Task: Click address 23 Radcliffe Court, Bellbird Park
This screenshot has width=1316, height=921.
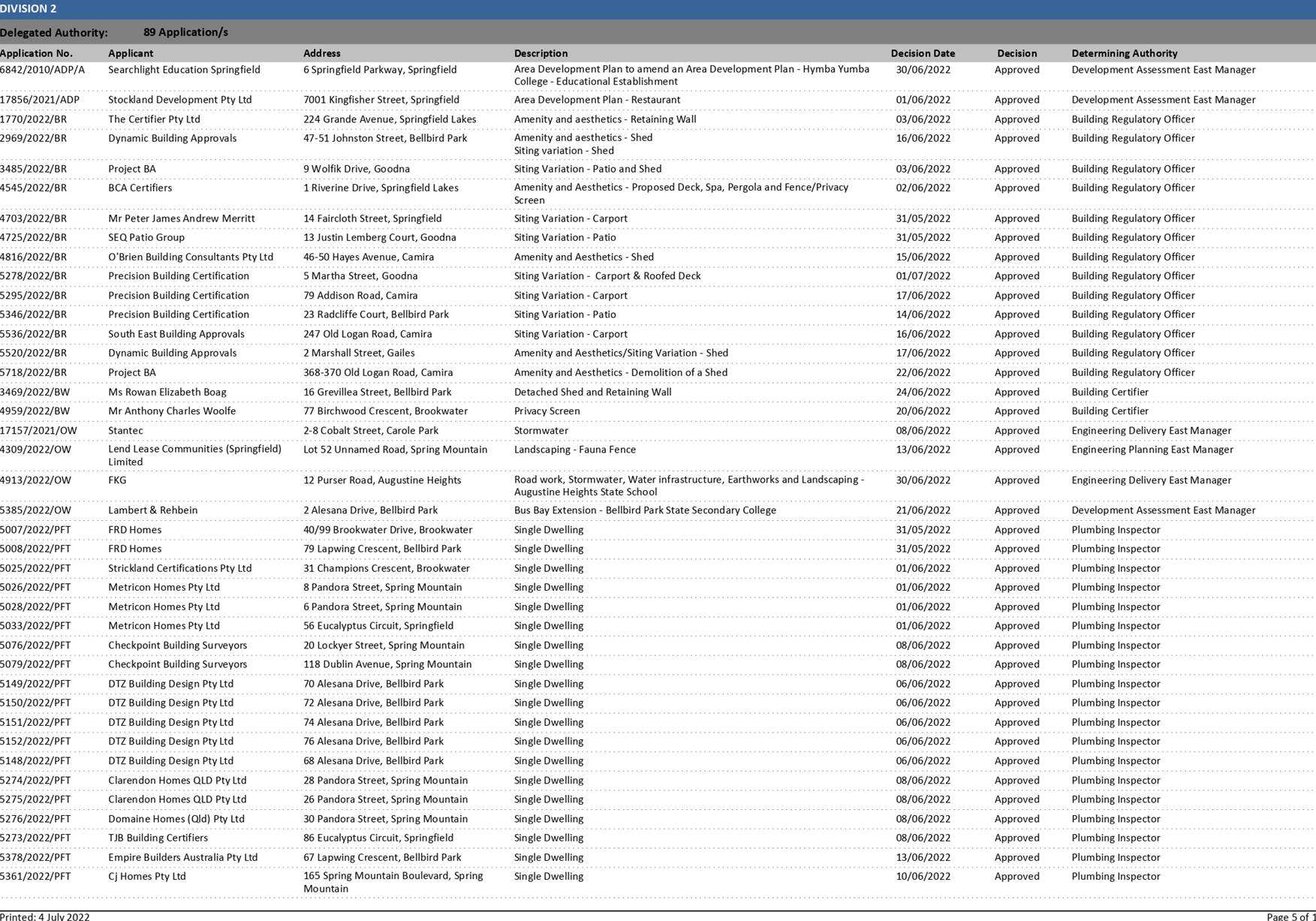Action: point(376,315)
